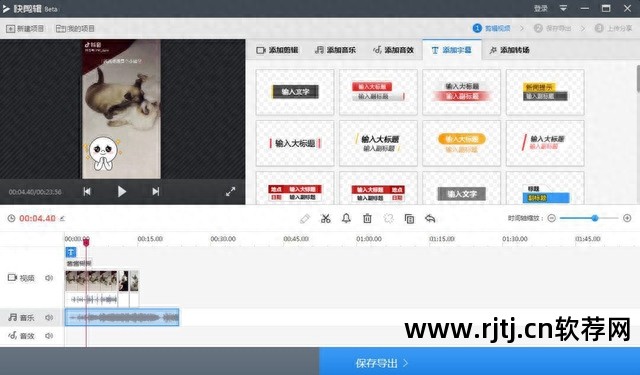Undo the last action
The height and width of the screenshot is (375, 640).
tap(430, 219)
